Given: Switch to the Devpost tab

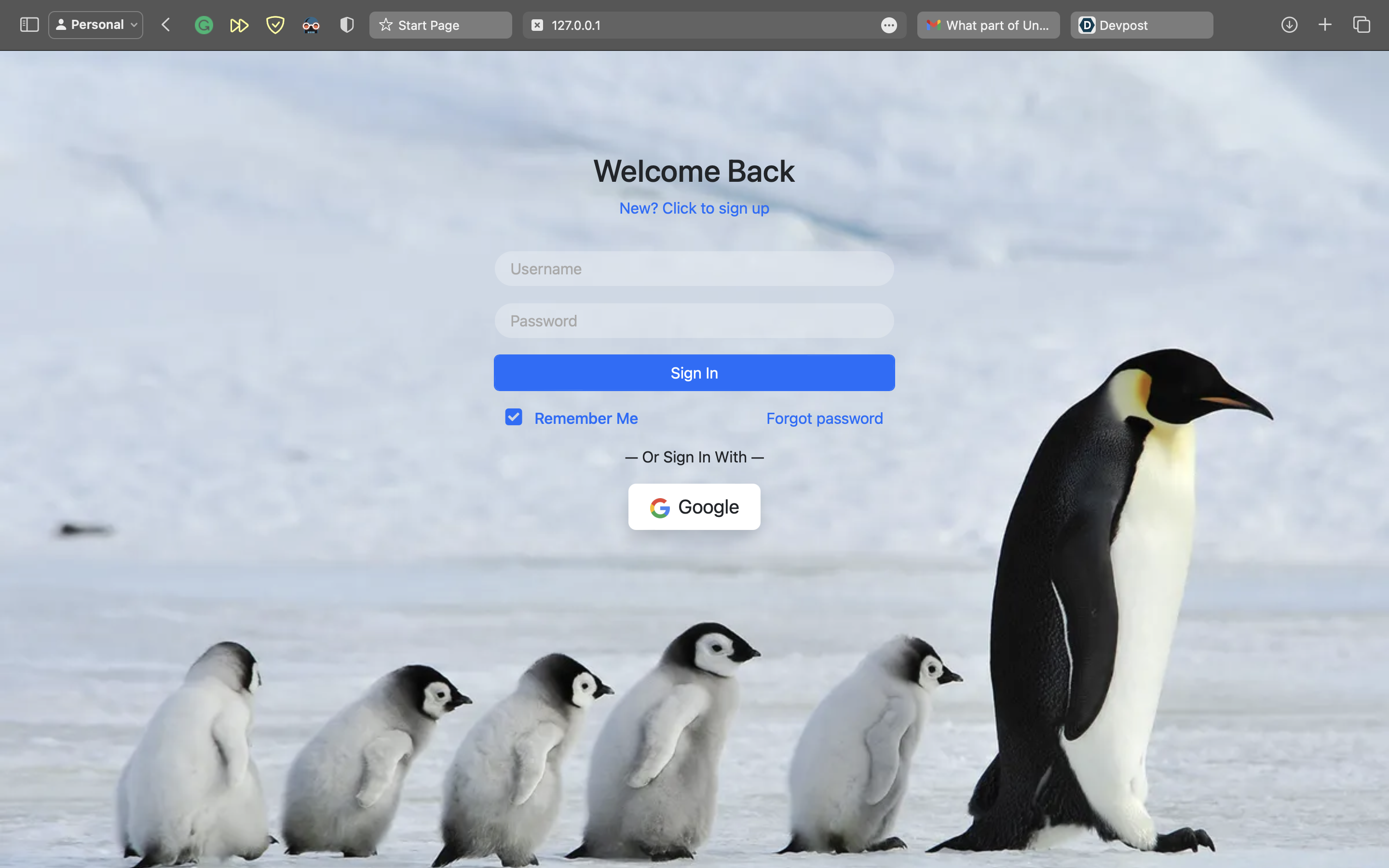Looking at the screenshot, I should (x=1141, y=25).
